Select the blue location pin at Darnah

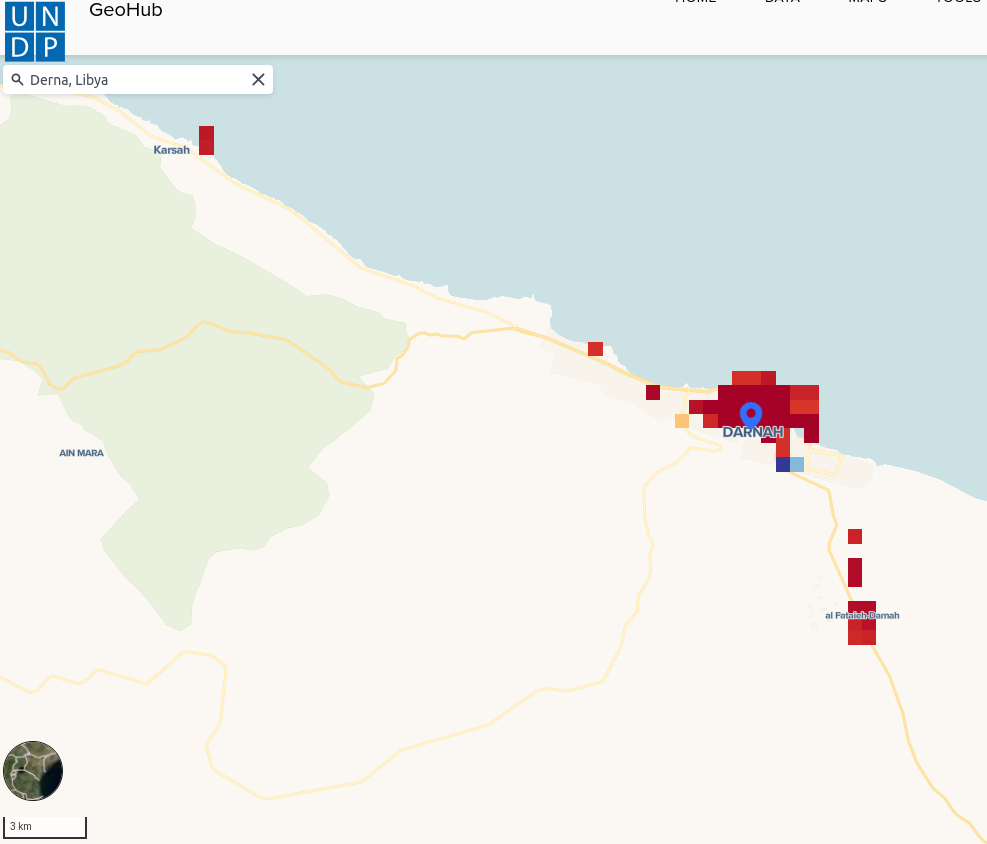coord(752,412)
